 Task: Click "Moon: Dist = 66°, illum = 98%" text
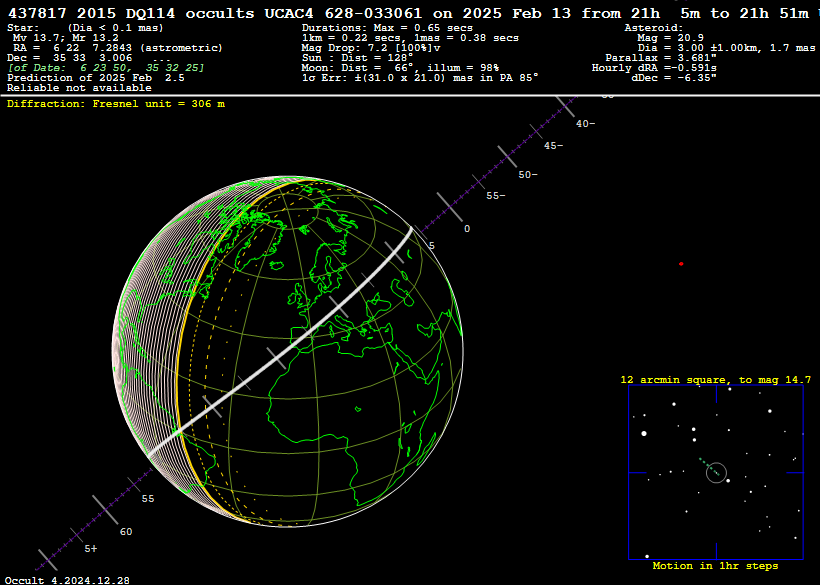pos(400,67)
